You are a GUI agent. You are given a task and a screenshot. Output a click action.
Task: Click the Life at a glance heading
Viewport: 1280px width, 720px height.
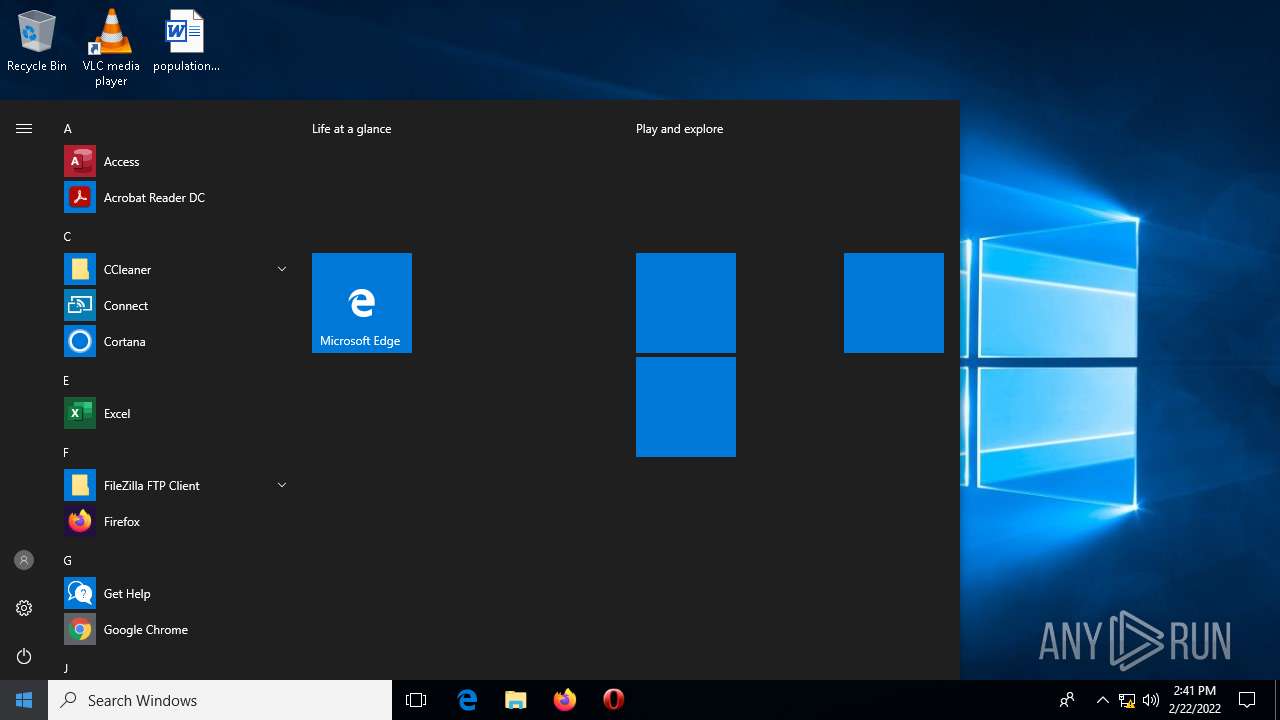(352, 129)
